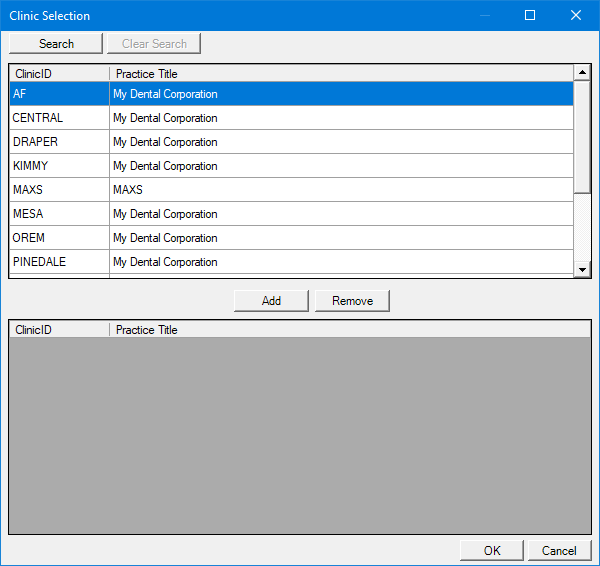Pick the MAXS clinic row
The width and height of the screenshot is (600, 566).
pos(290,190)
